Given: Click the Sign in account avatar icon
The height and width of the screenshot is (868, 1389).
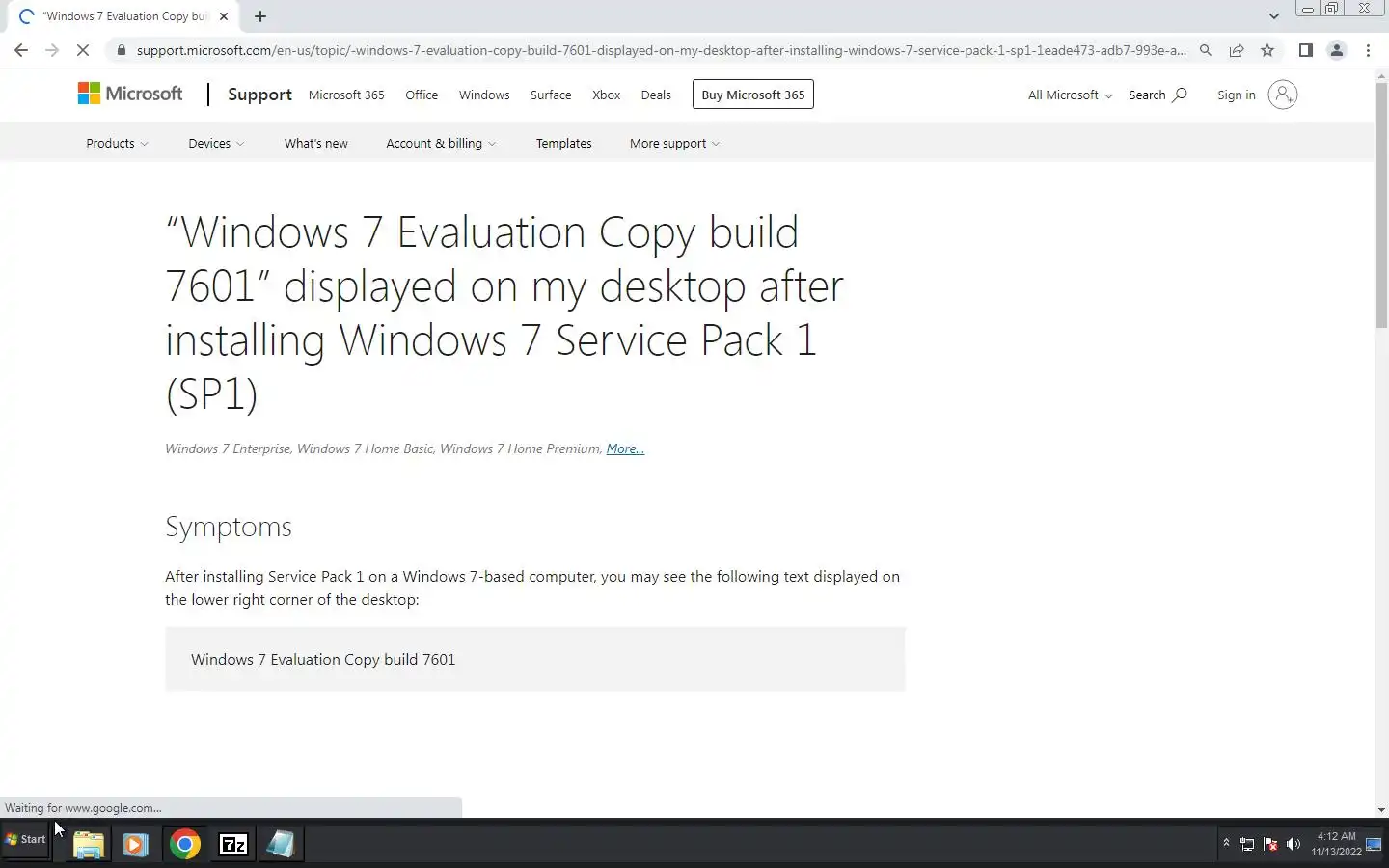Looking at the screenshot, I should [1282, 95].
